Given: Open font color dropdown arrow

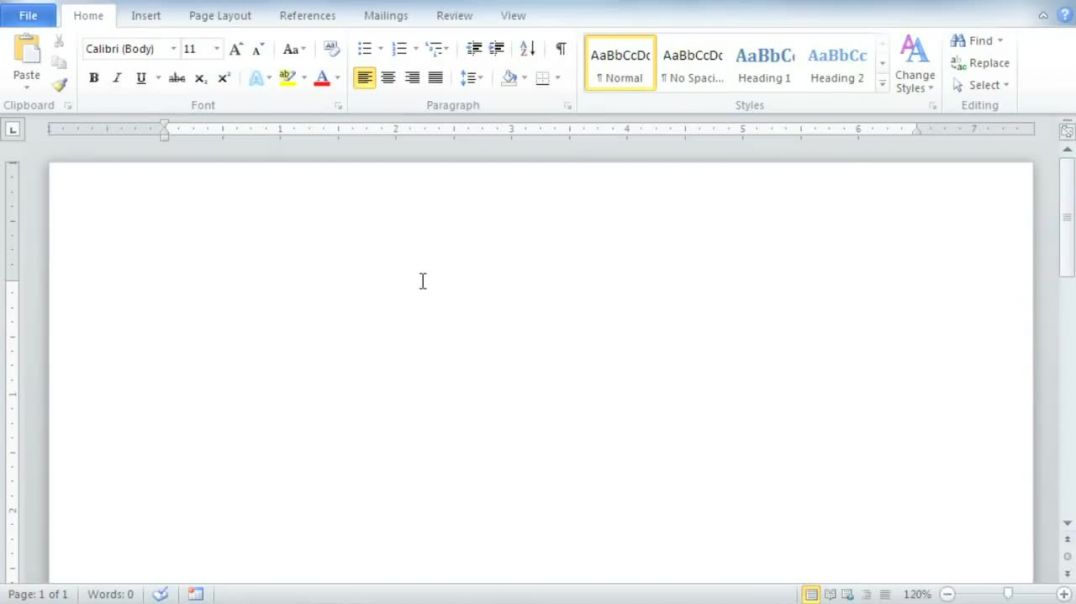Looking at the screenshot, I should pyautogui.click(x=337, y=78).
